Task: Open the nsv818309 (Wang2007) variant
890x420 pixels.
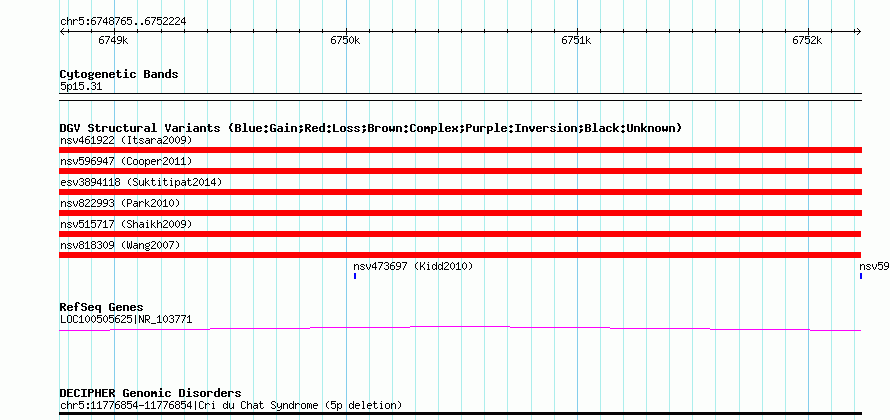Action: pyautogui.click(x=120, y=245)
